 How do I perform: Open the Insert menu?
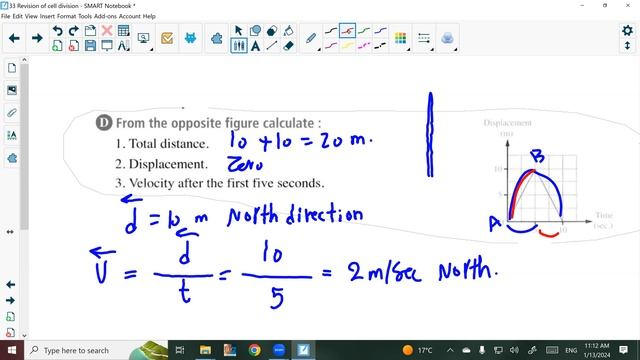(47, 16)
